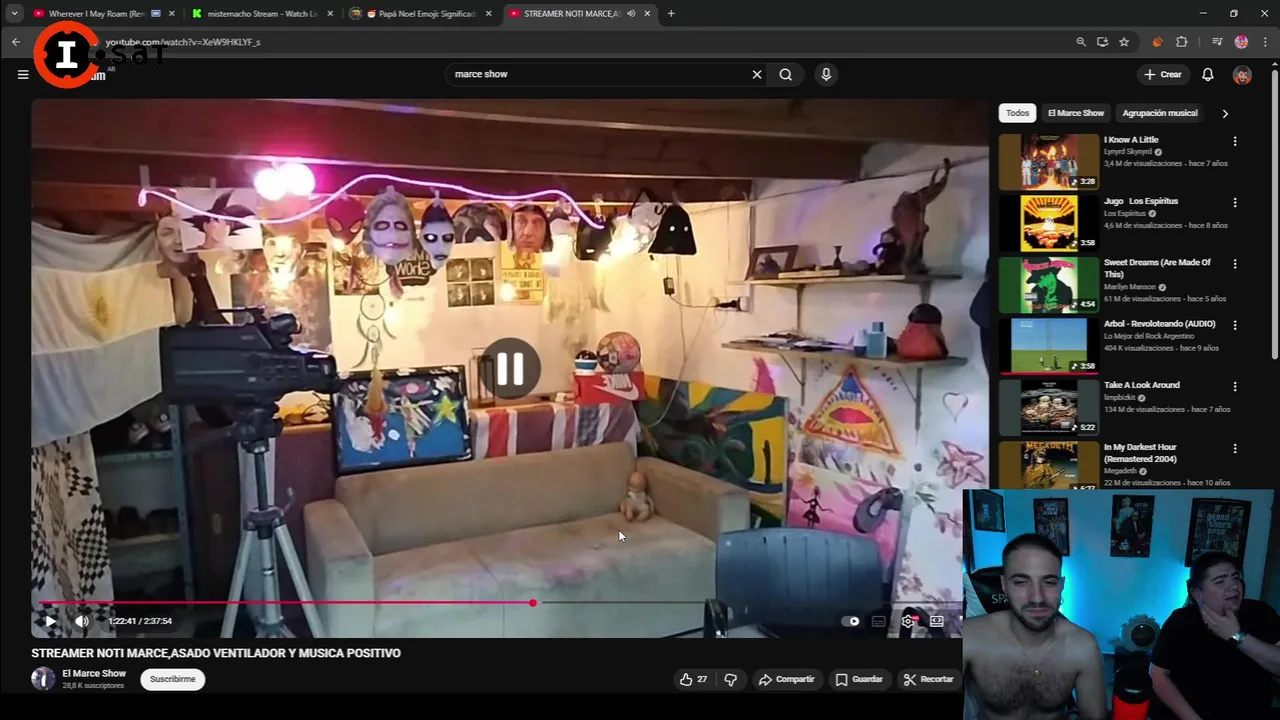The width and height of the screenshot is (1280, 720).
Task: Click the Recortar clip button
Action: click(929, 679)
